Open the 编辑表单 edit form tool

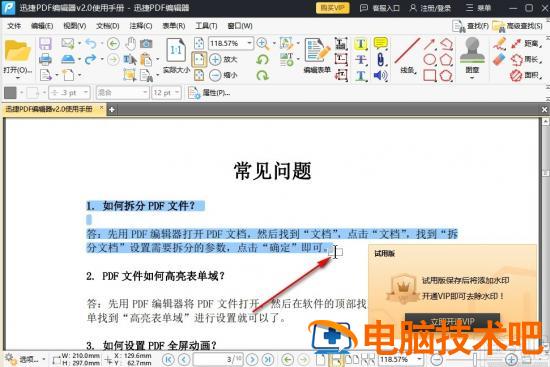click(317, 55)
